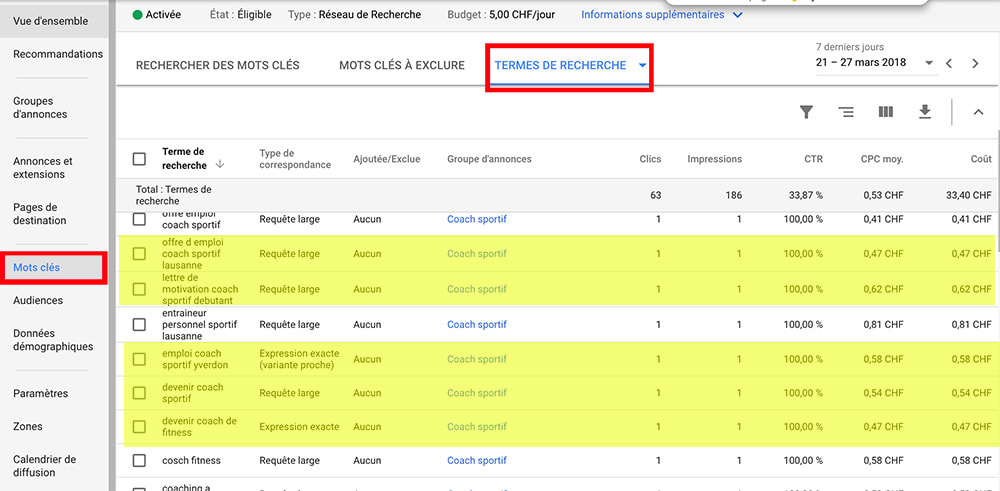1000x491 pixels.
Task: Tick the select-all checkbox in the header
Action: click(140, 159)
